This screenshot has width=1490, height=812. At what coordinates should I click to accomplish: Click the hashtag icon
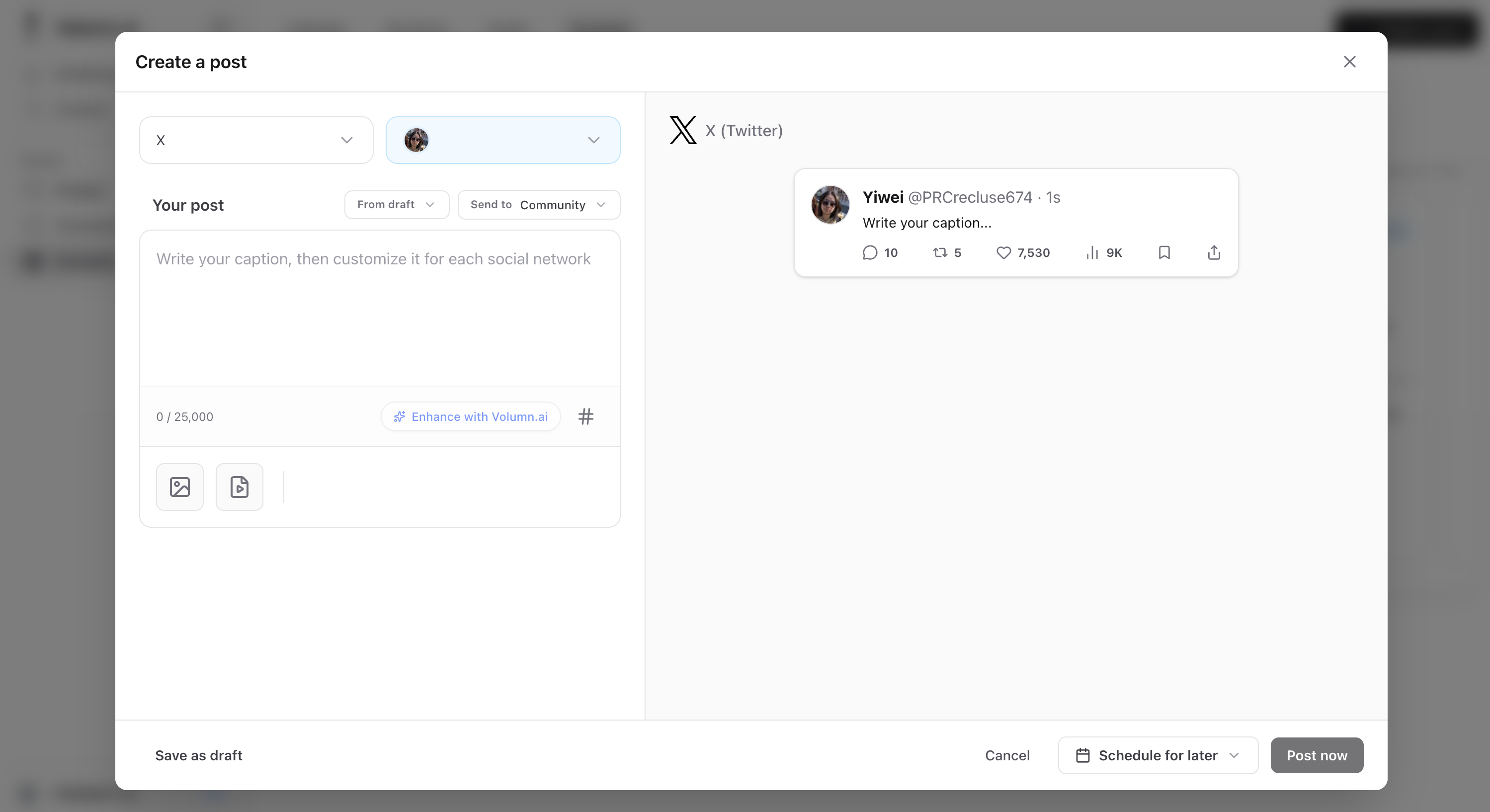click(x=585, y=416)
